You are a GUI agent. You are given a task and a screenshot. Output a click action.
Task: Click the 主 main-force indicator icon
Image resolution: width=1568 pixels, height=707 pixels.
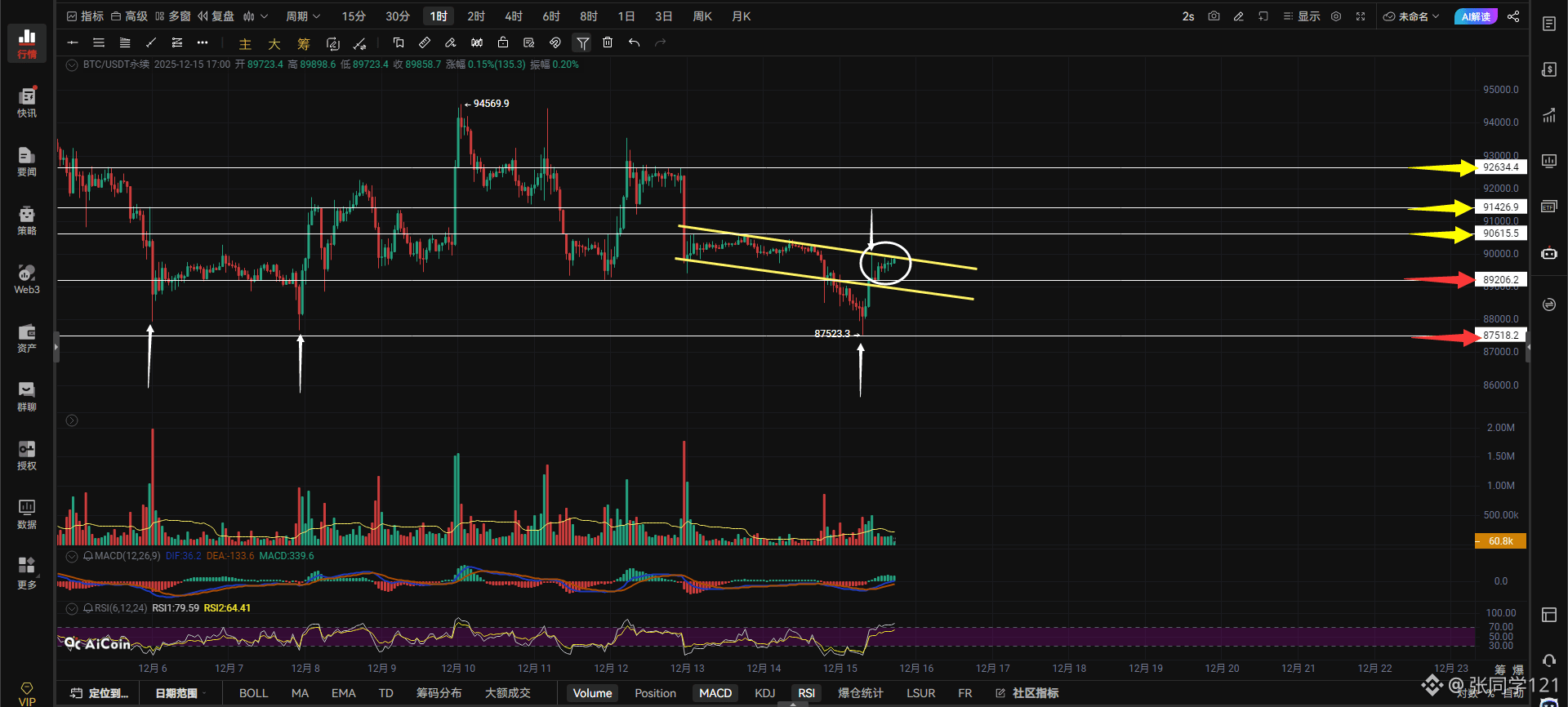(245, 43)
